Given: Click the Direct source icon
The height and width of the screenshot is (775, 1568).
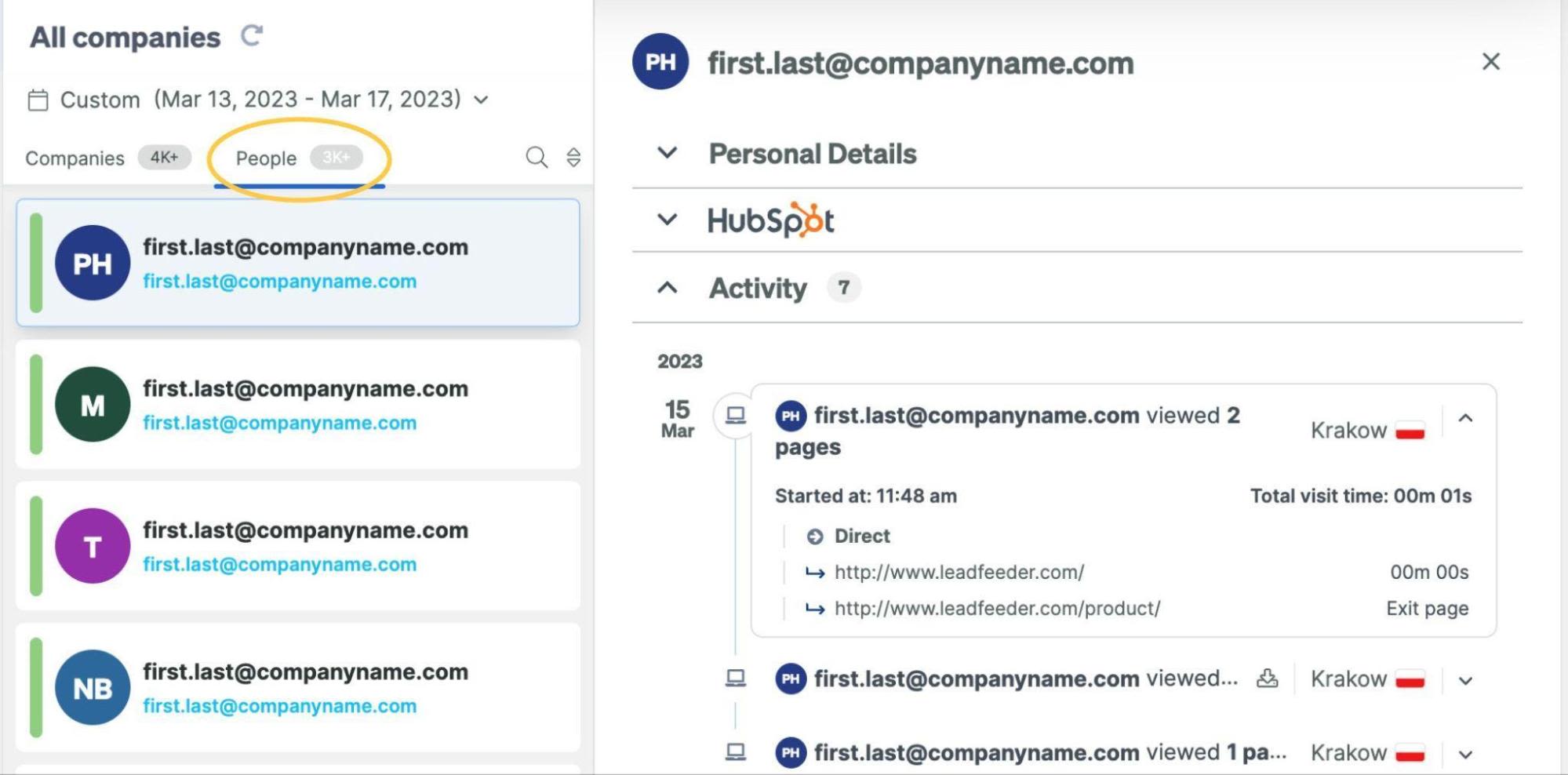Looking at the screenshot, I should click(x=815, y=537).
